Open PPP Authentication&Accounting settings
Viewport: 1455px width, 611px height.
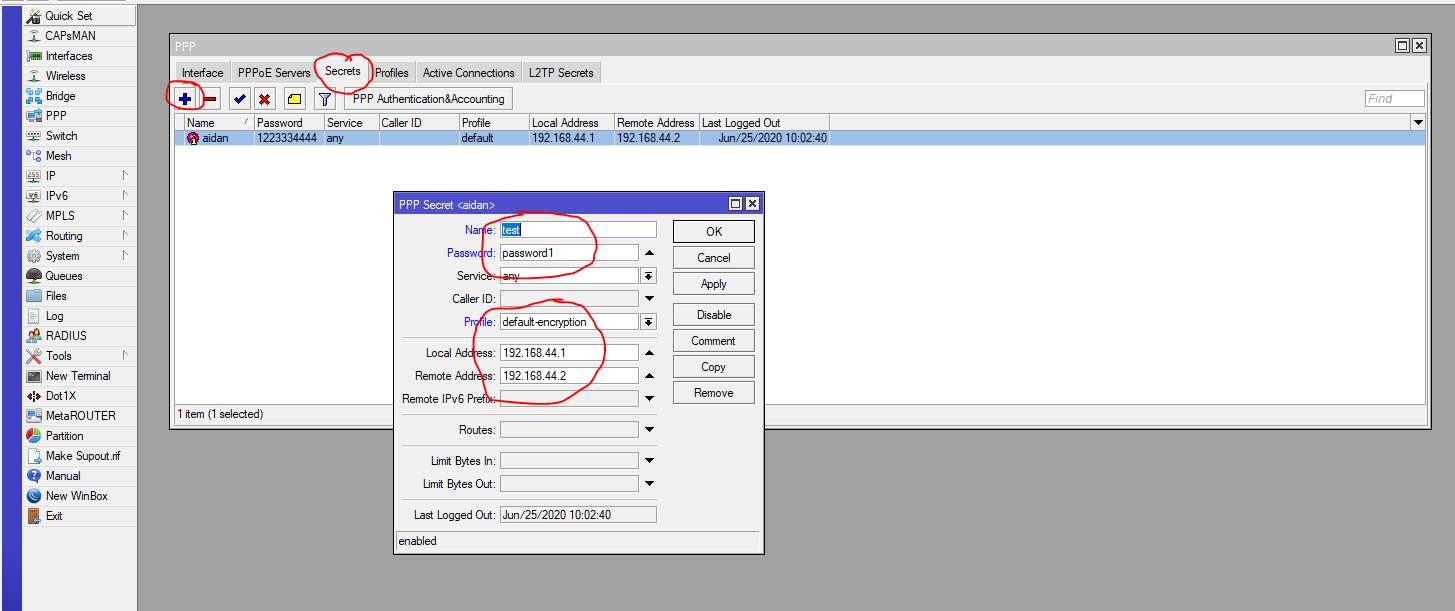(428, 99)
